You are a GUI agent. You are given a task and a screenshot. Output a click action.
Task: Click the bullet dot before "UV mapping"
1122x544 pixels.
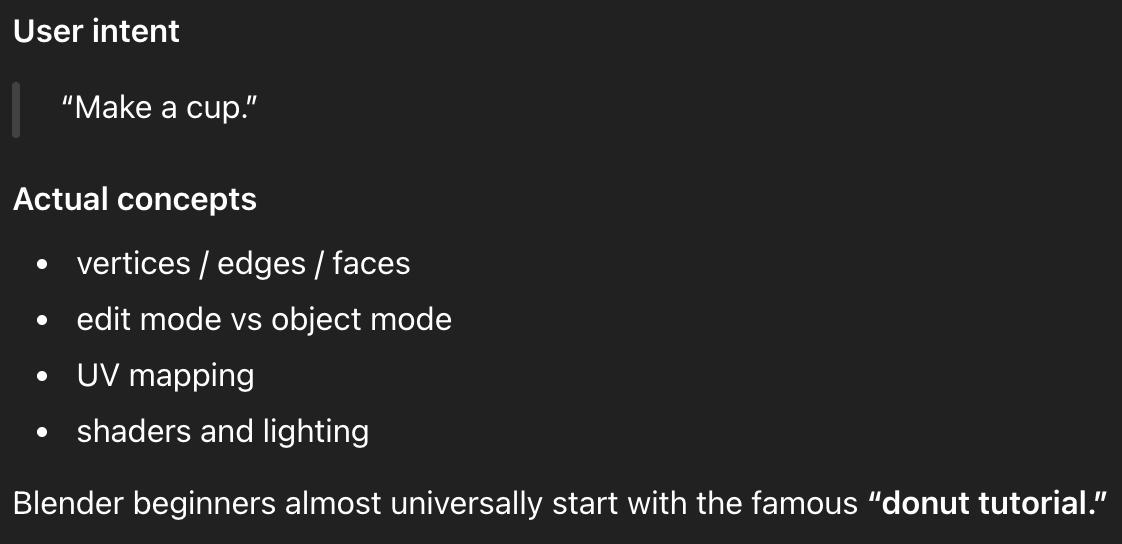pyautogui.click(x=42, y=377)
